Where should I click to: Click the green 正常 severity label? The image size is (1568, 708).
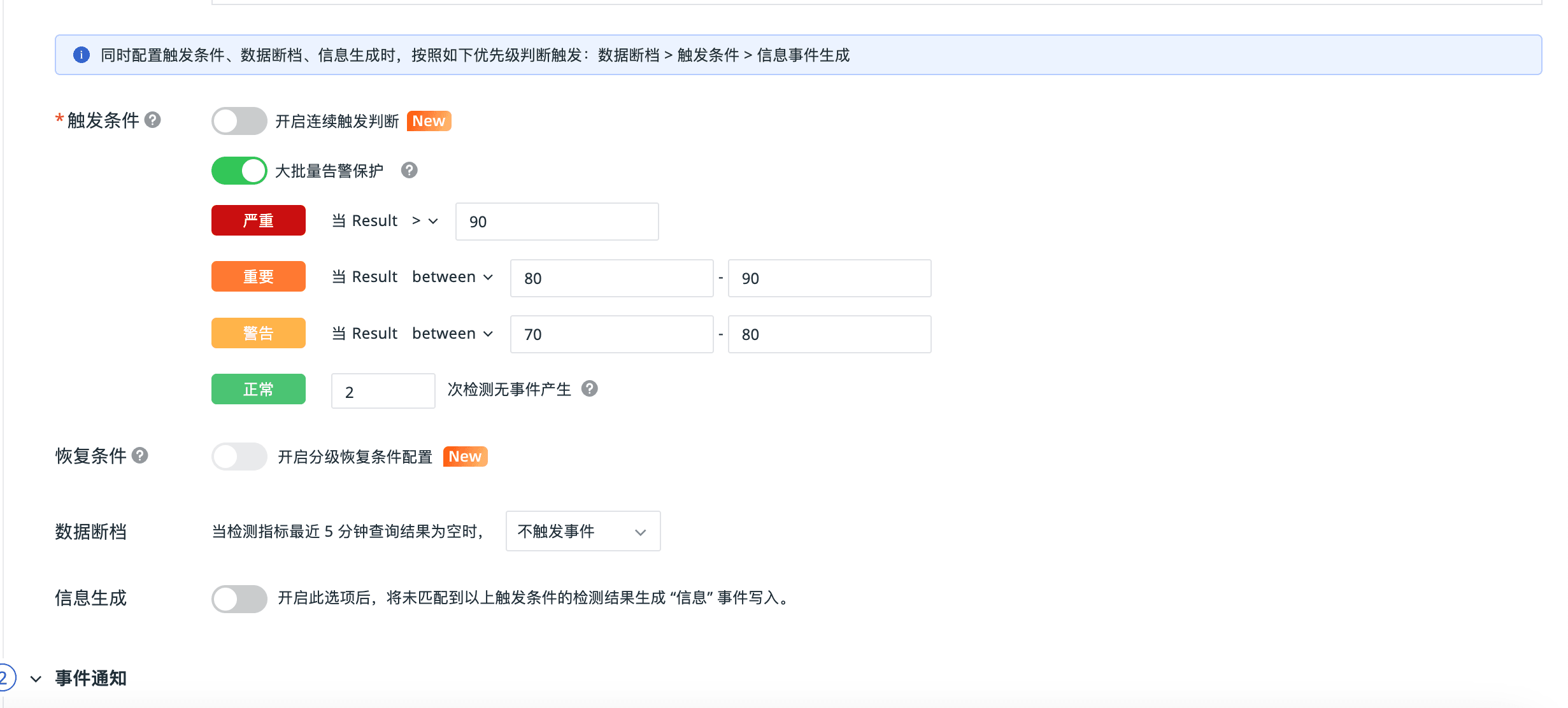point(258,389)
